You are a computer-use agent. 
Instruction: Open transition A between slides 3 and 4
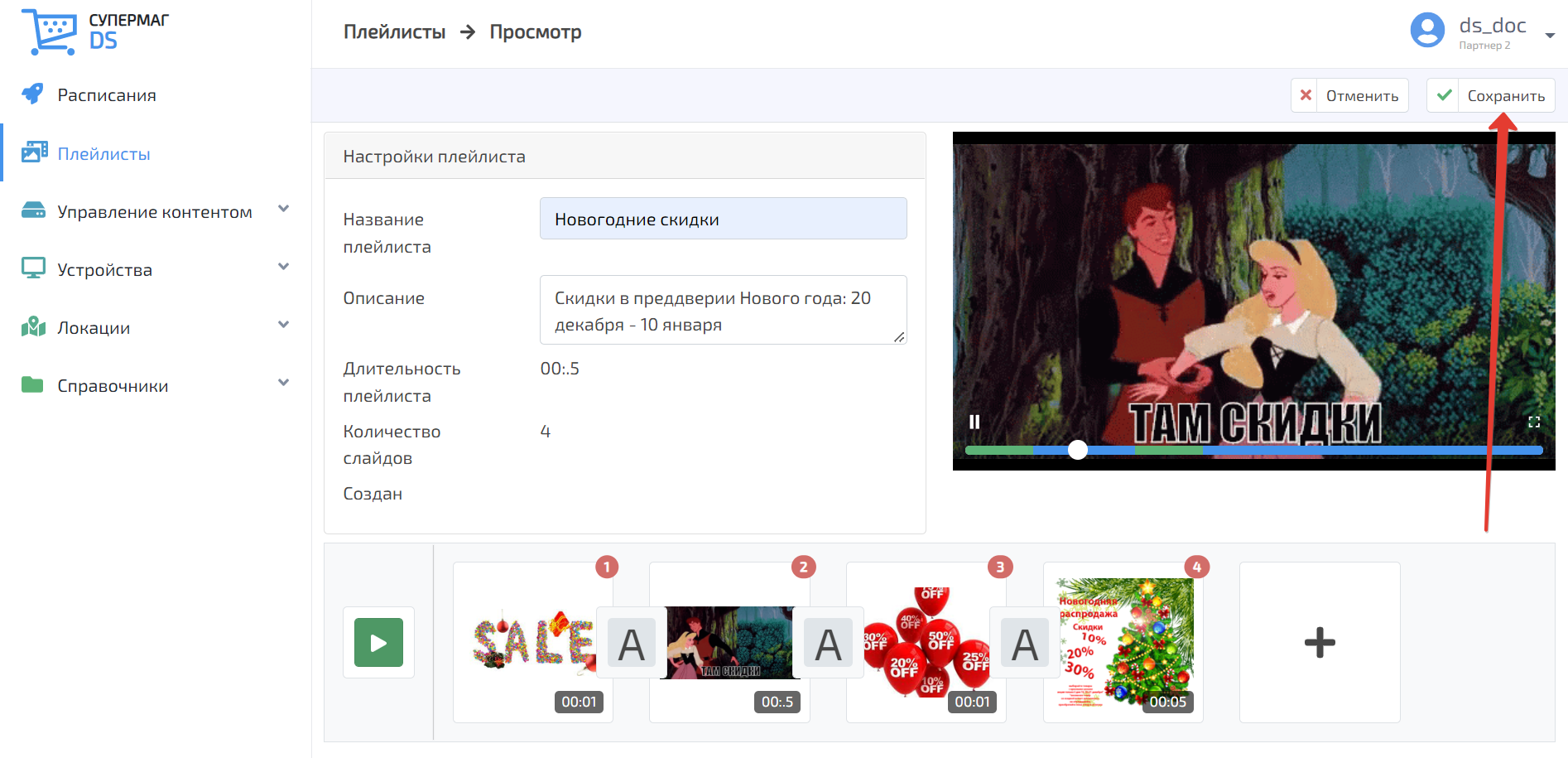coord(1025,644)
